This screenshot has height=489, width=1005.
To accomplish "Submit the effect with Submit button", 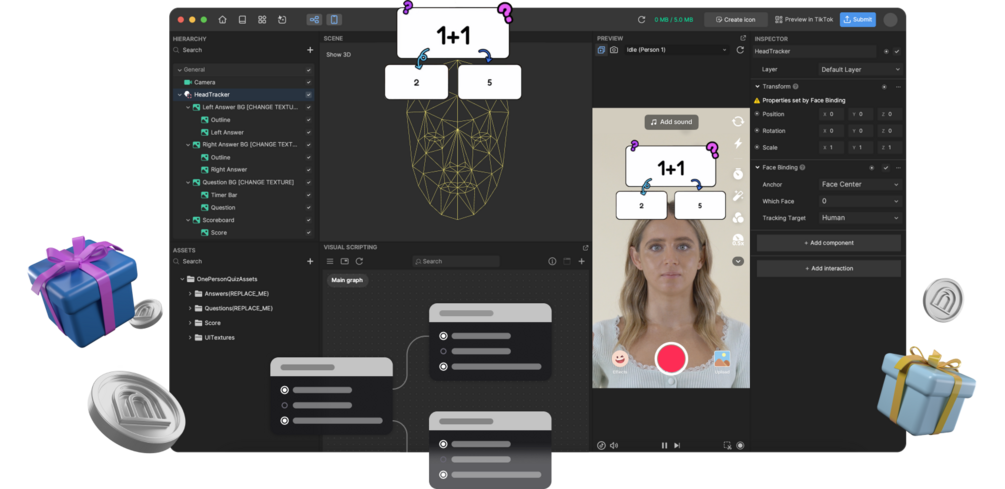I will 858,20.
